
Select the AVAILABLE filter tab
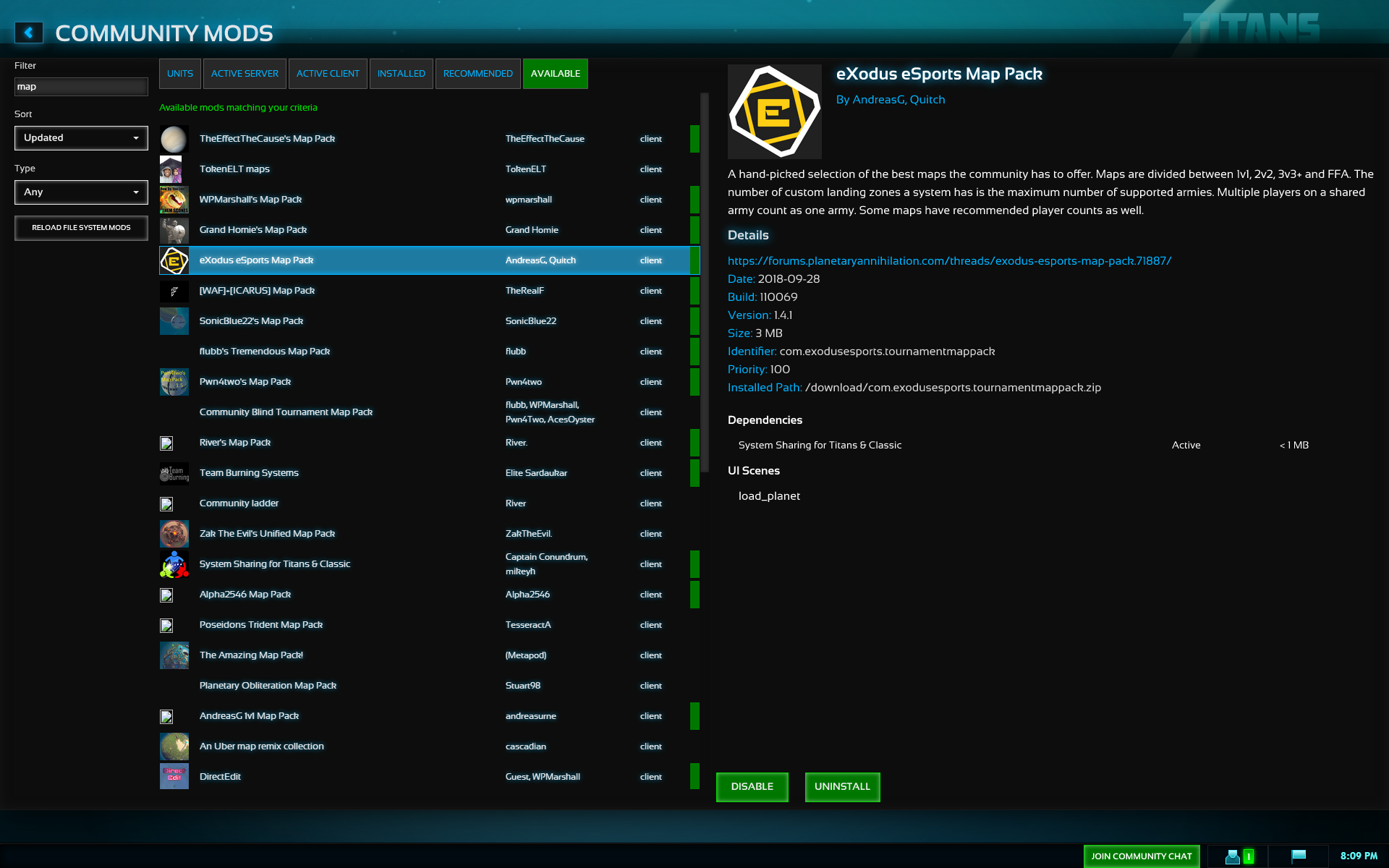tap(554, 73)
